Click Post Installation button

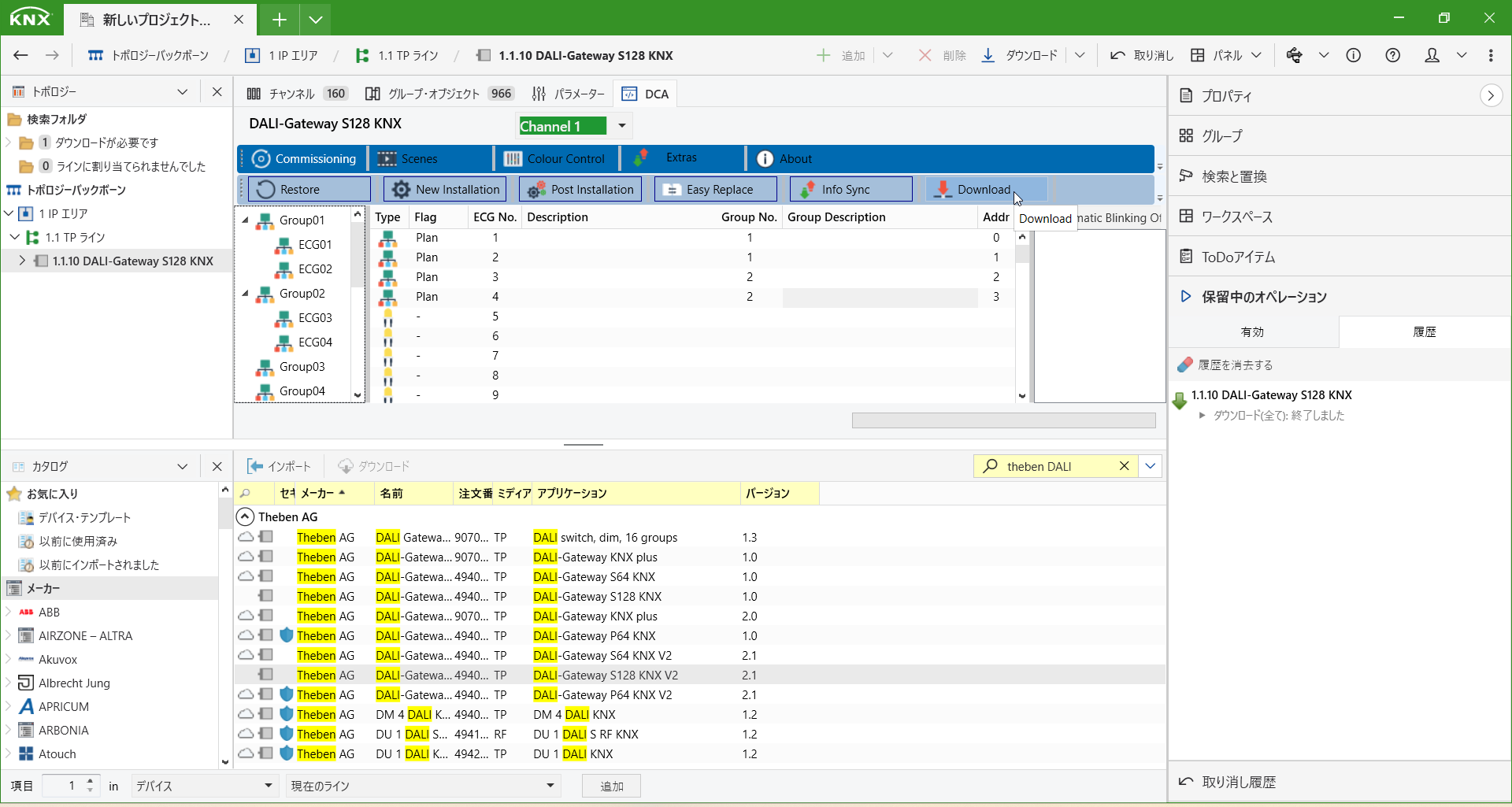580,189
